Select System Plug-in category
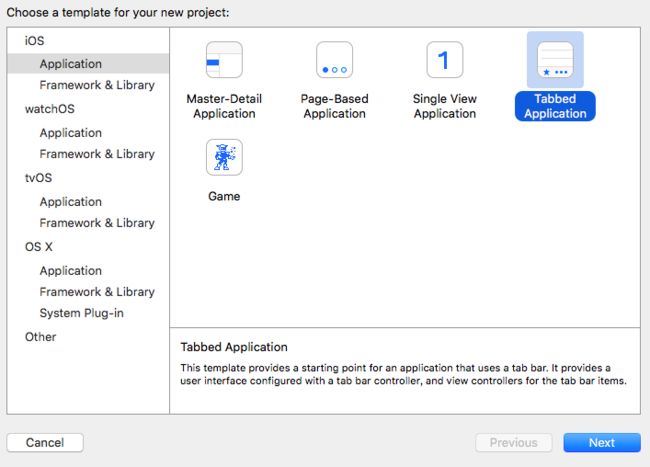The image size is (650, 467). point(82,313)
